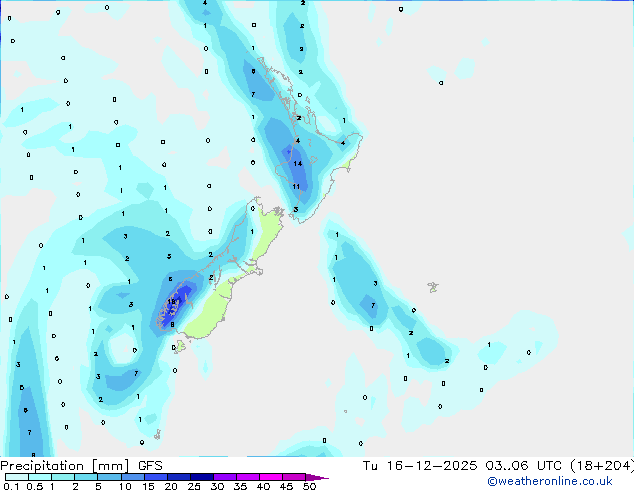Click the '18' precipitation value over Fiordland
The height and width of the screenshot is (490, 634).
click(171, 301)
